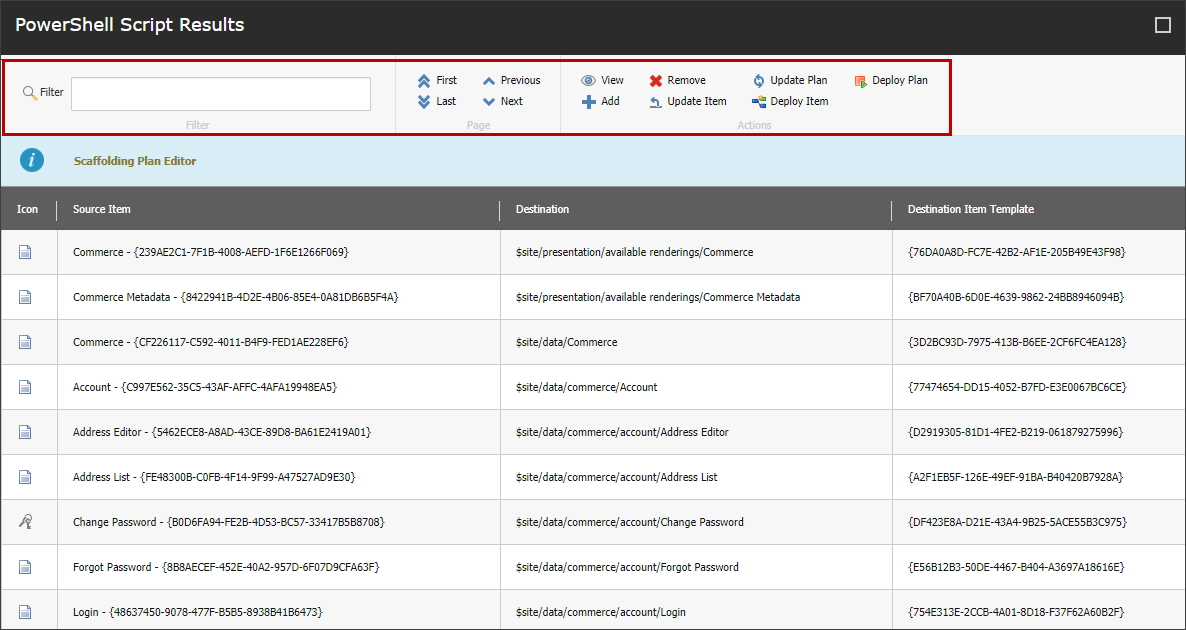
Task: Click template ID {DF423E8A-D21E-43A4-9B25-5ACE55B3C975}
Action: point(1017,522)
